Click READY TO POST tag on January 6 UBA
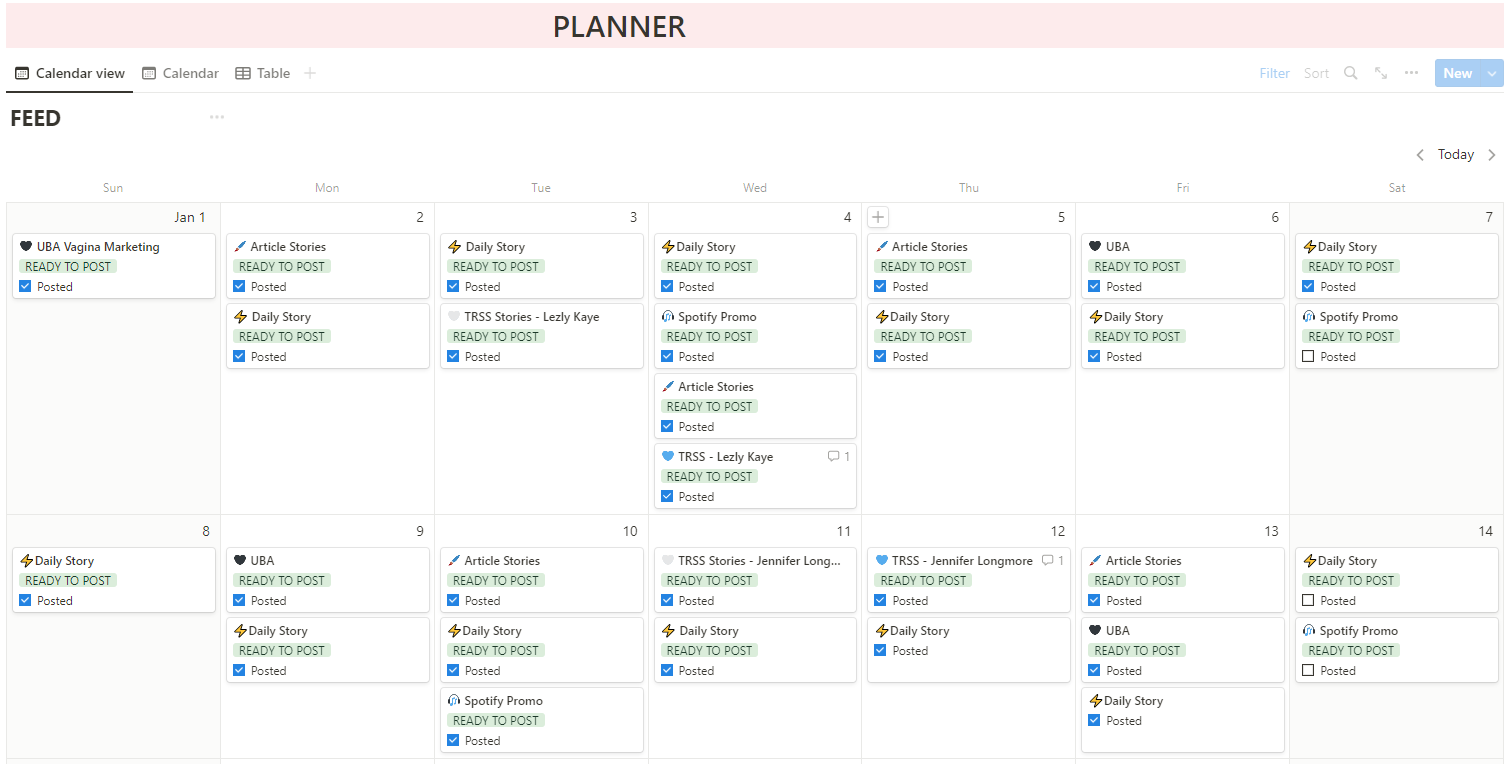Screen dimensions: 1508x764 (1137, 267)
